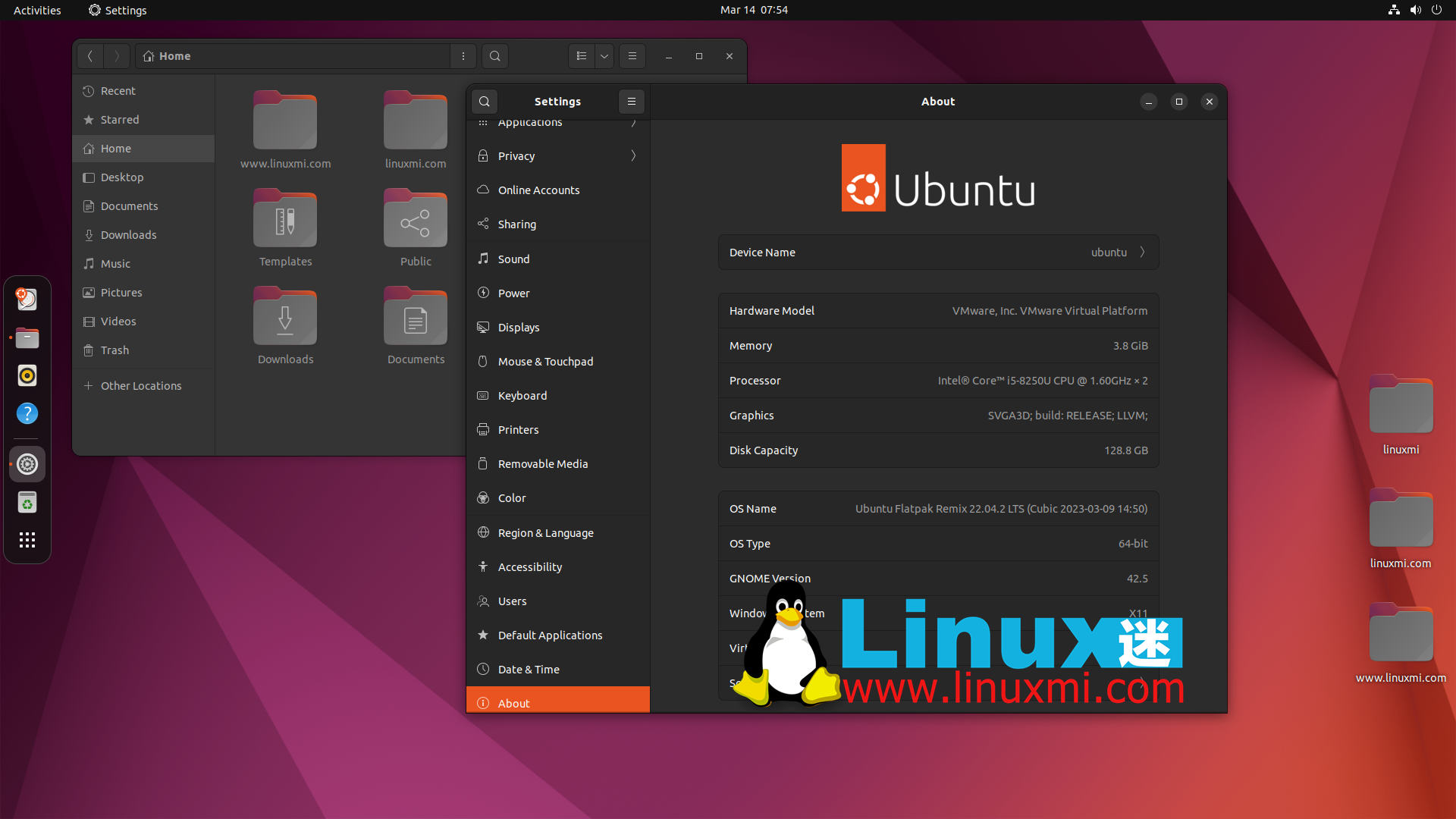Click the network icon in top bar
The width and height of the screenshot is (1456, 819).
[x=1394, y=10]
